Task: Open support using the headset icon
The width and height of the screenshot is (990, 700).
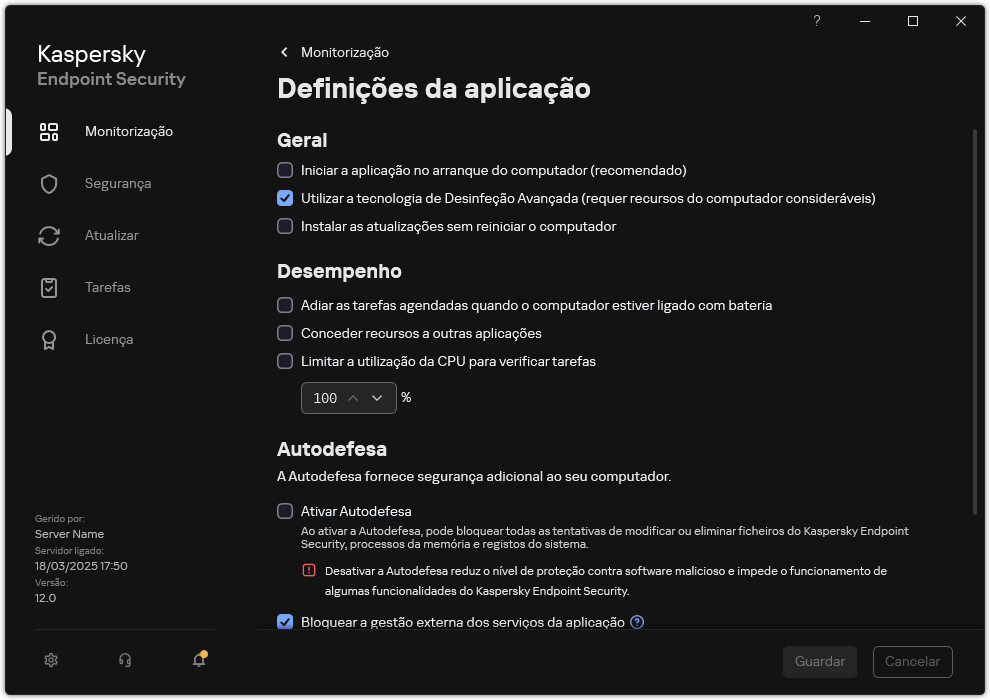Action: (124, 660)
